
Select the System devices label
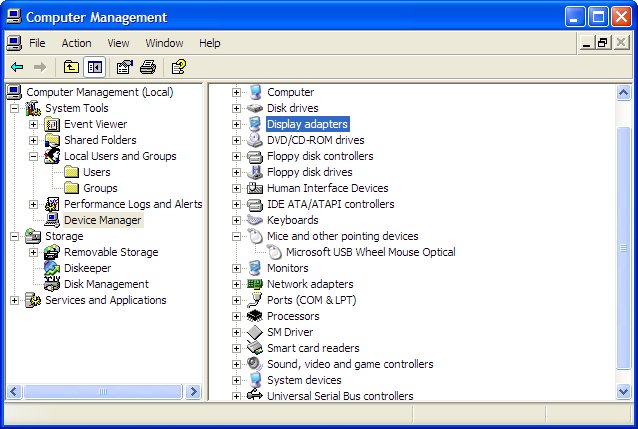304,380
